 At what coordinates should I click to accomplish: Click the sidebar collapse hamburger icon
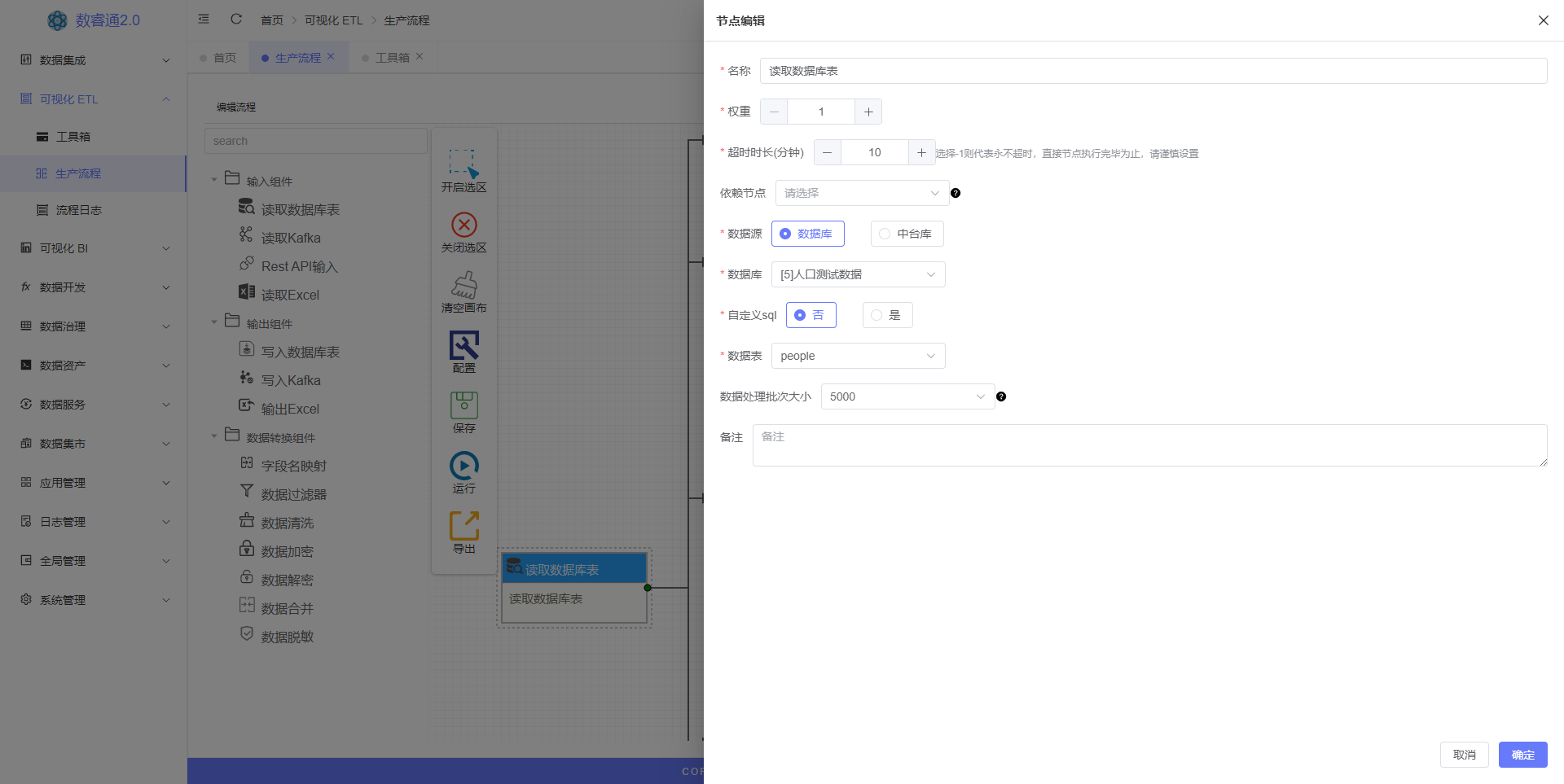204,19
